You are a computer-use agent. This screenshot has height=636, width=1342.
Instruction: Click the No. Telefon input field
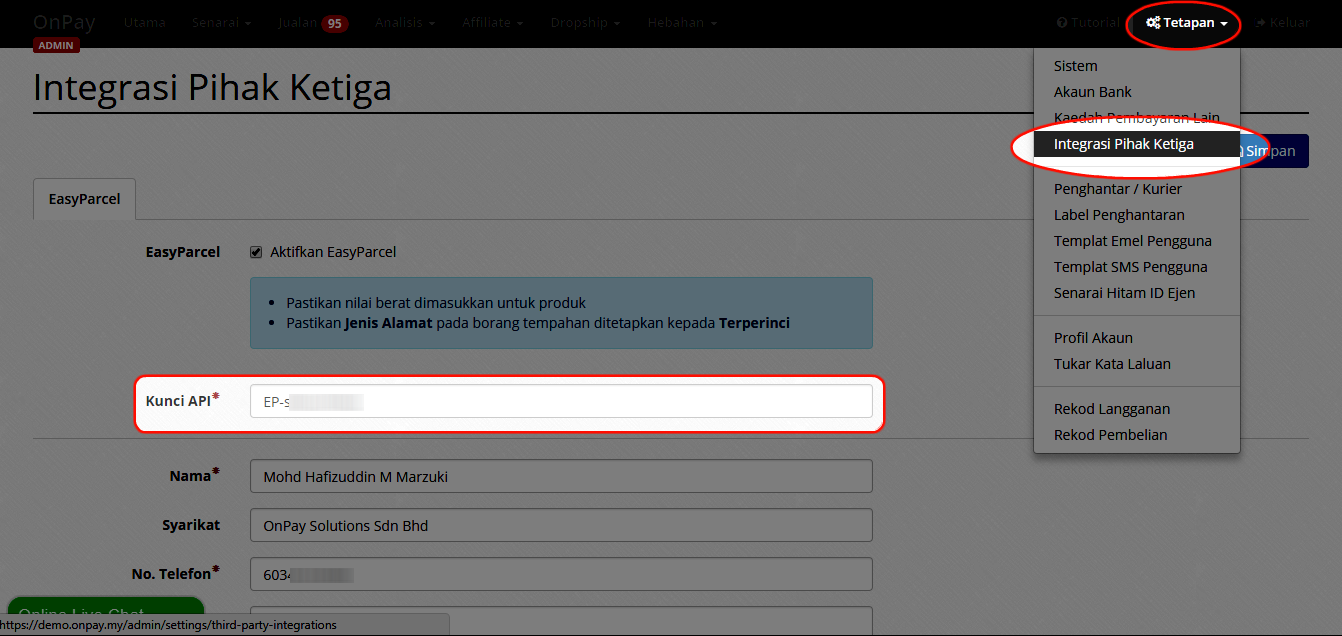(561, 574)
